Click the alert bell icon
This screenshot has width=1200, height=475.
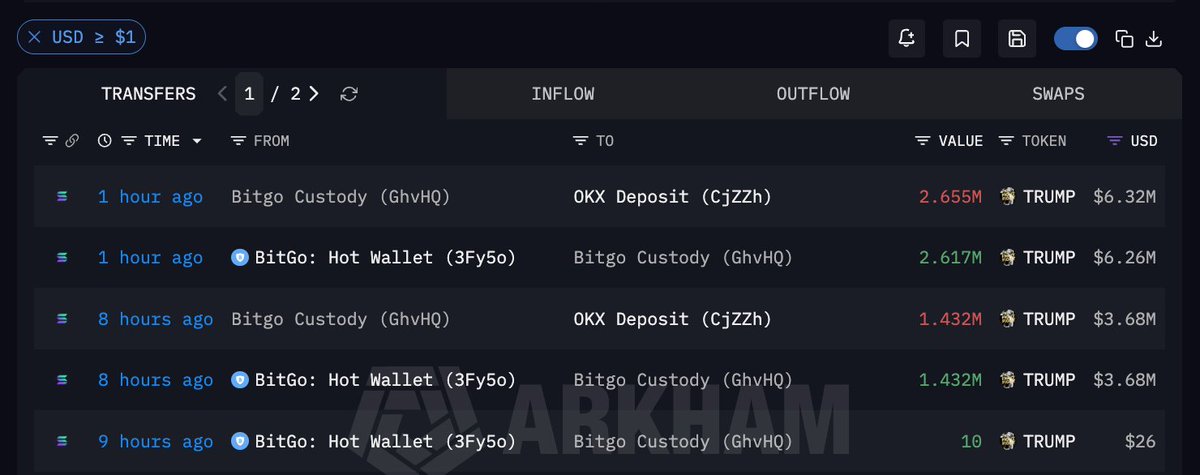pos(907,39)
